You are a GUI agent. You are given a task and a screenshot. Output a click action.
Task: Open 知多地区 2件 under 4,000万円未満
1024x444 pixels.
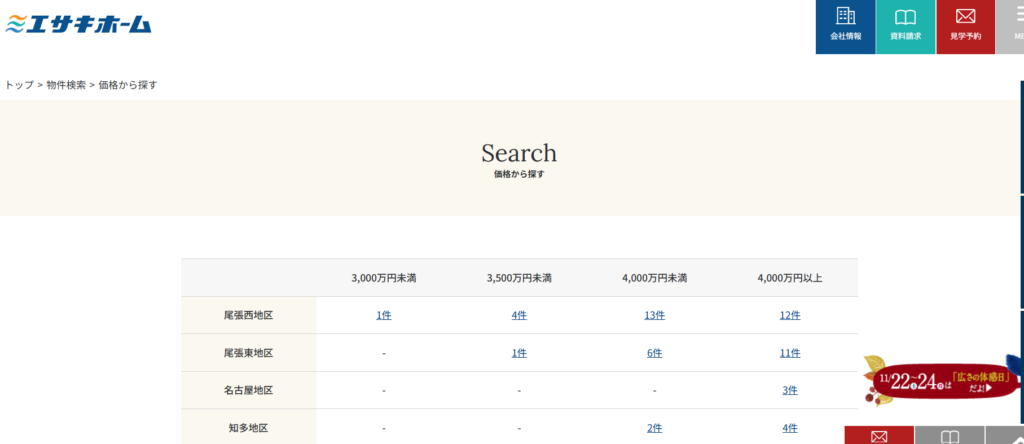654,428
